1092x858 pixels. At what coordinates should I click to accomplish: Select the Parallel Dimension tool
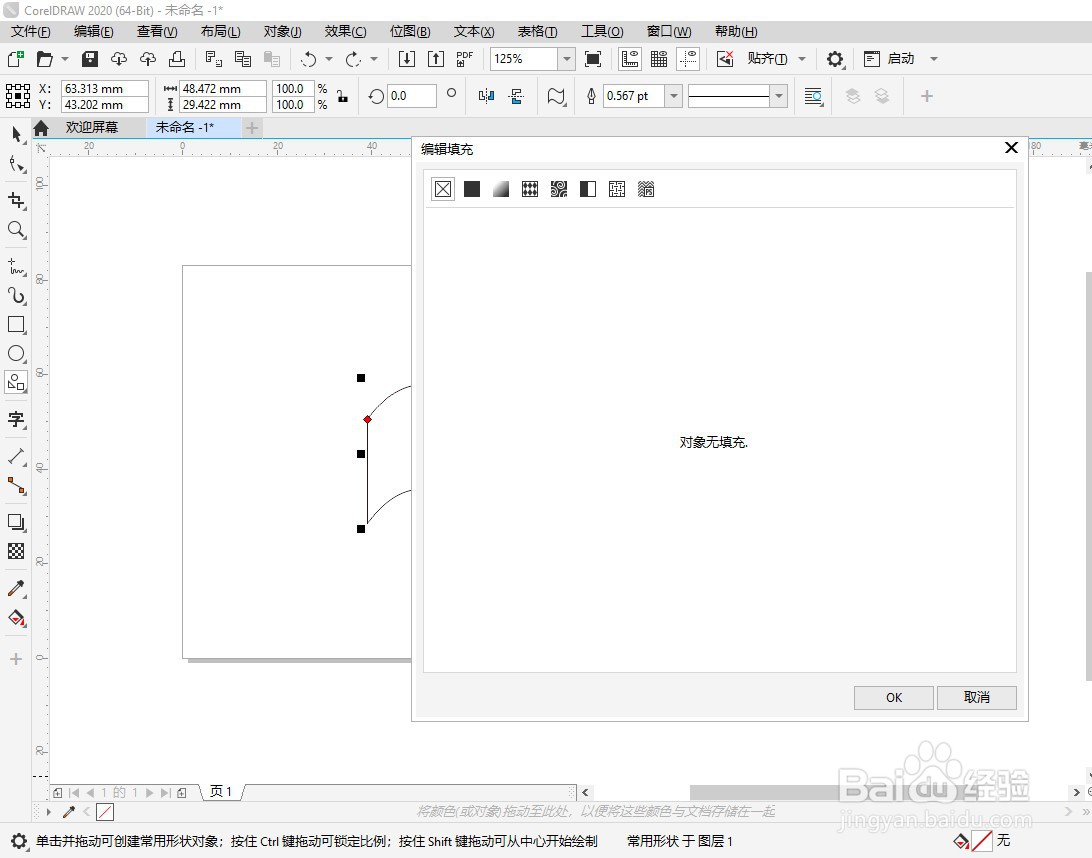point(16,456)
